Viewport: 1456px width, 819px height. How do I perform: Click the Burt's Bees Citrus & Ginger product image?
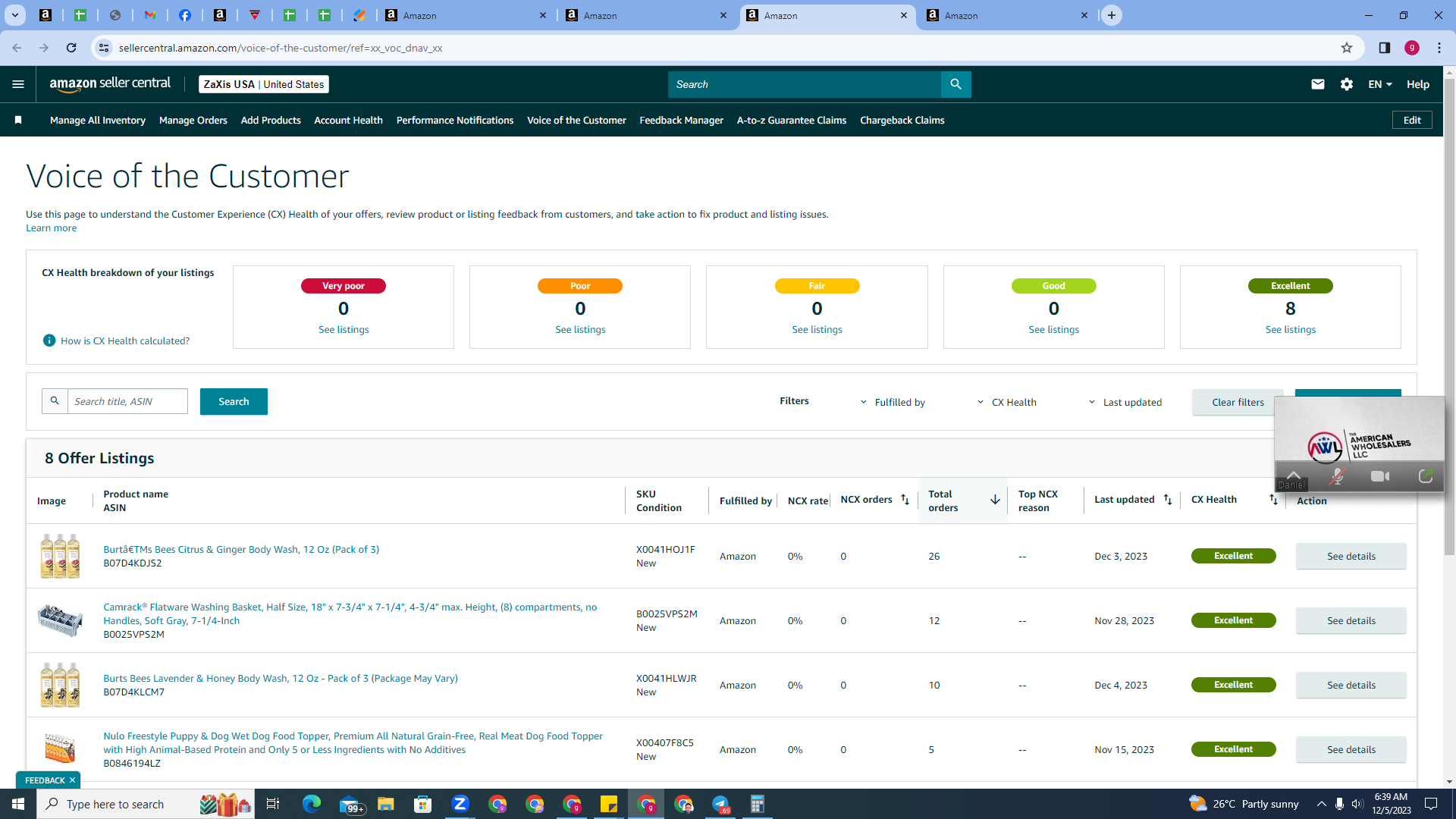(x=60, y=556)
